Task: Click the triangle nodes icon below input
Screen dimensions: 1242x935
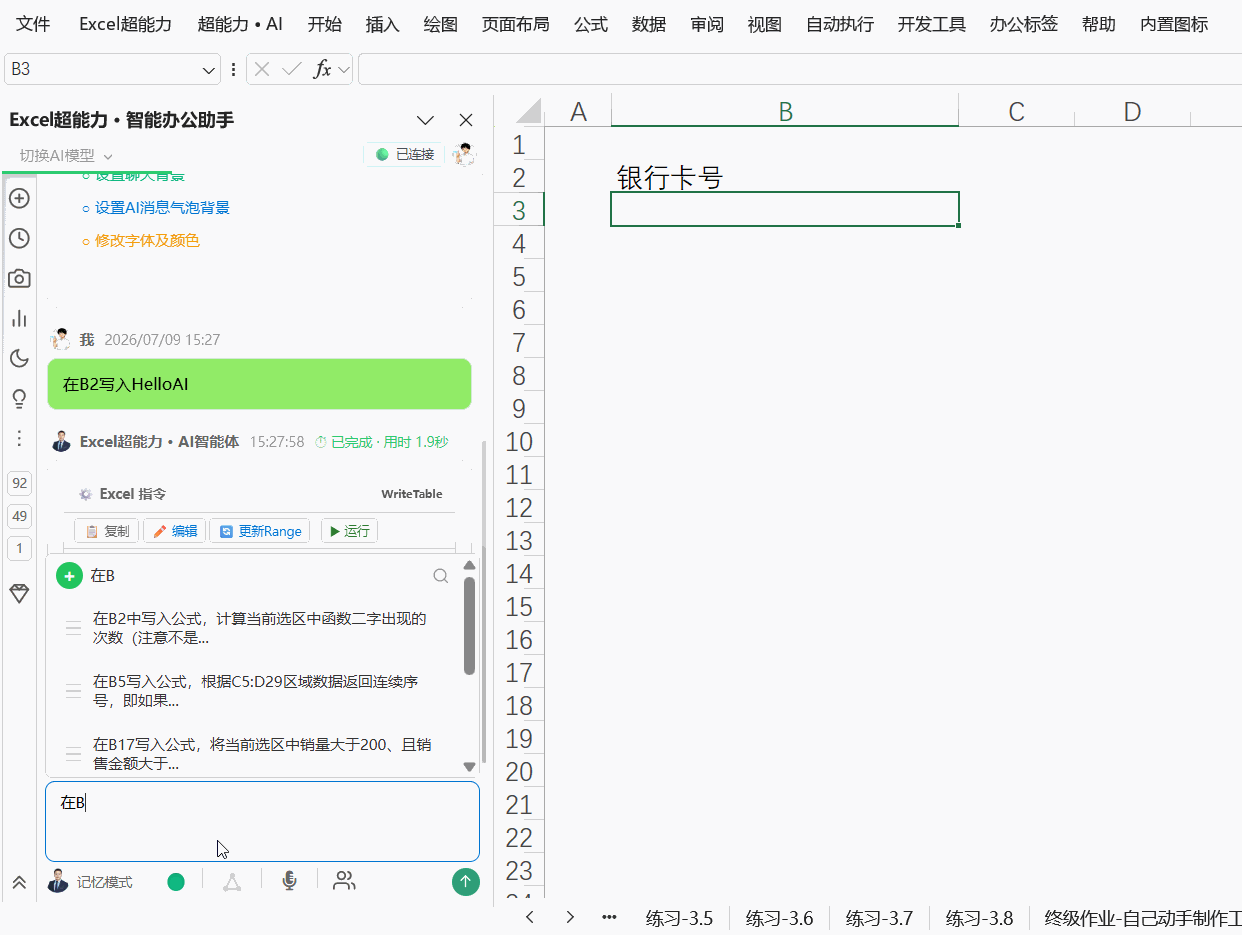Action: [232, 881]
